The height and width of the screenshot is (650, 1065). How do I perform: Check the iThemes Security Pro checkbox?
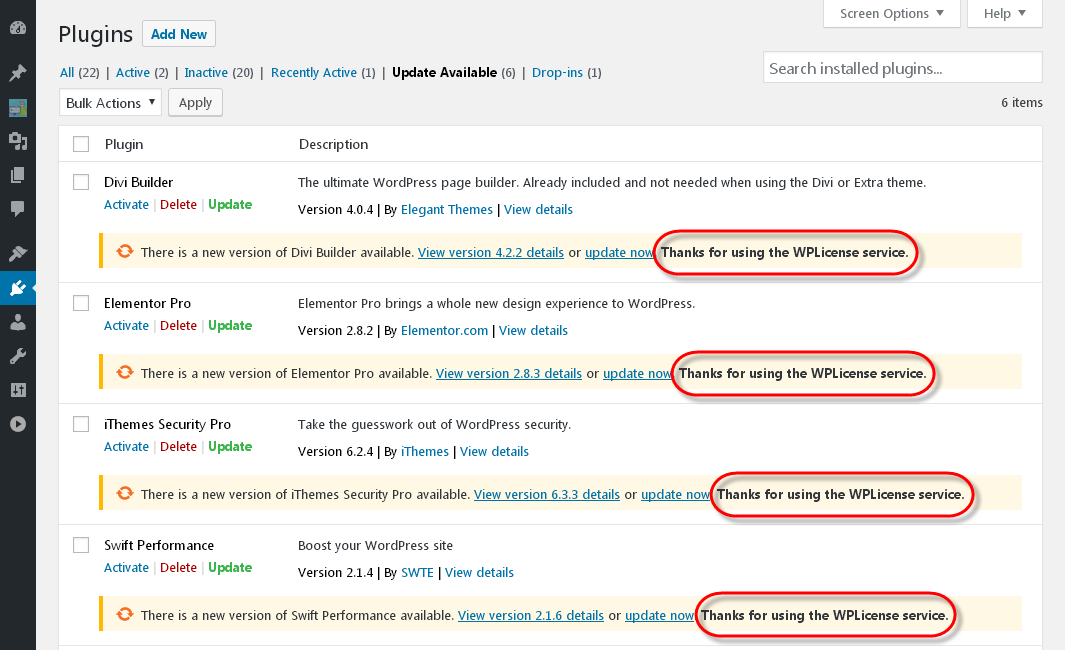(81, 424)
